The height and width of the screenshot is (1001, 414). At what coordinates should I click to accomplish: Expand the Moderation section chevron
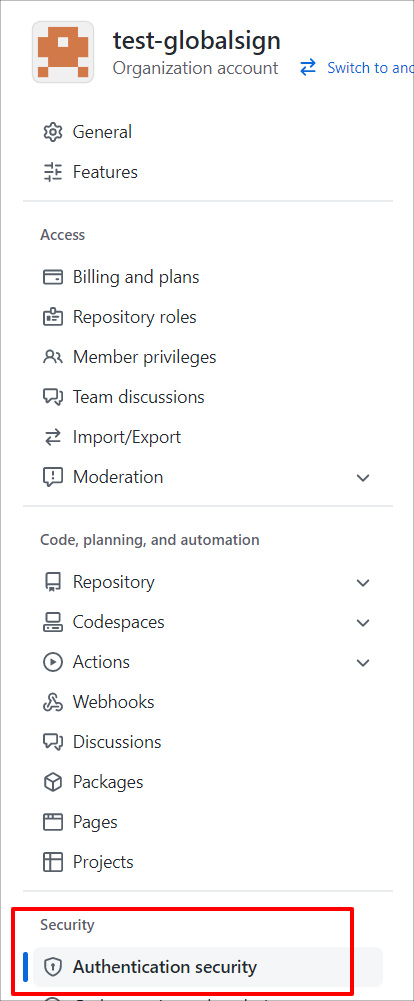click(363, 478)
